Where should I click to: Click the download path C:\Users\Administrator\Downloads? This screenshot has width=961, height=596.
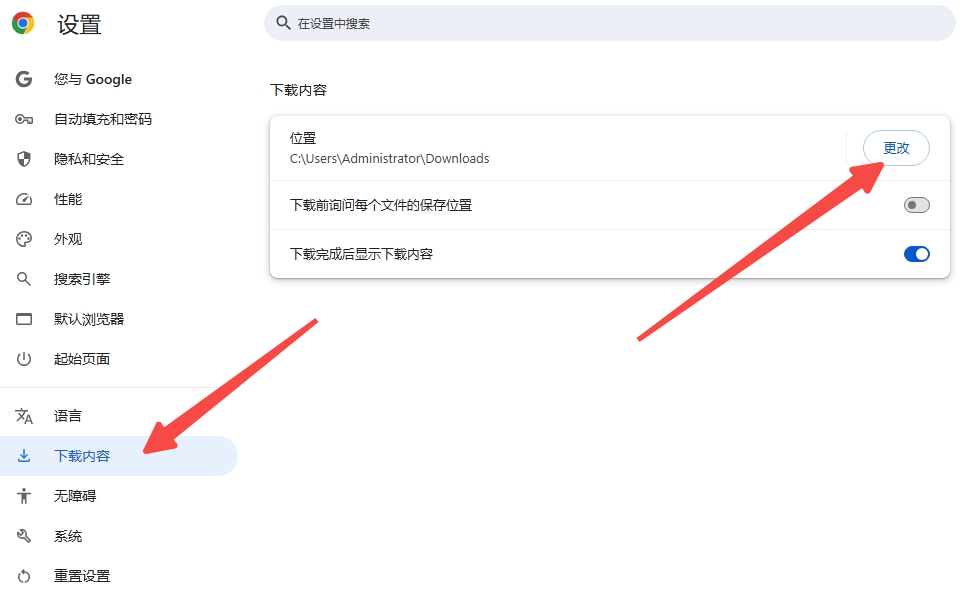pyautogui.click(x=389, y=159)
